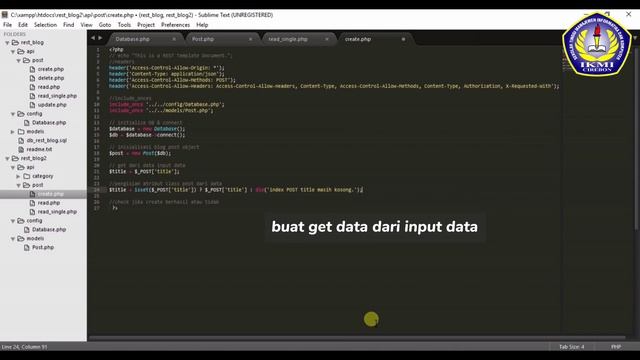The image size is (640, 360).
Task: Click the rest_blog root folder icon
Action: click(x=15, y=42)
